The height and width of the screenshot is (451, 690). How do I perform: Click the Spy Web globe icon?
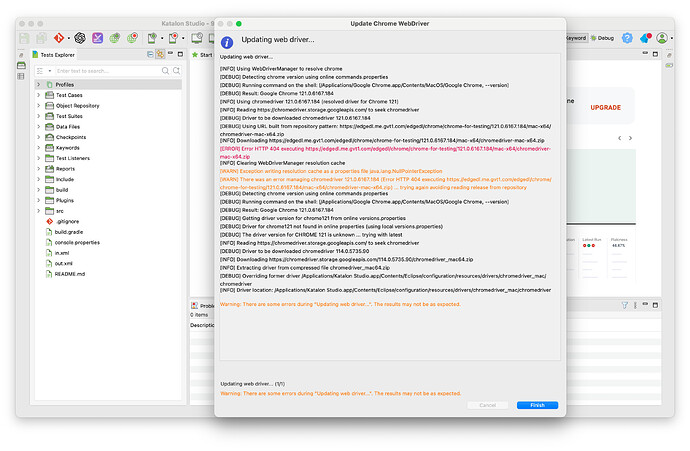115,38
